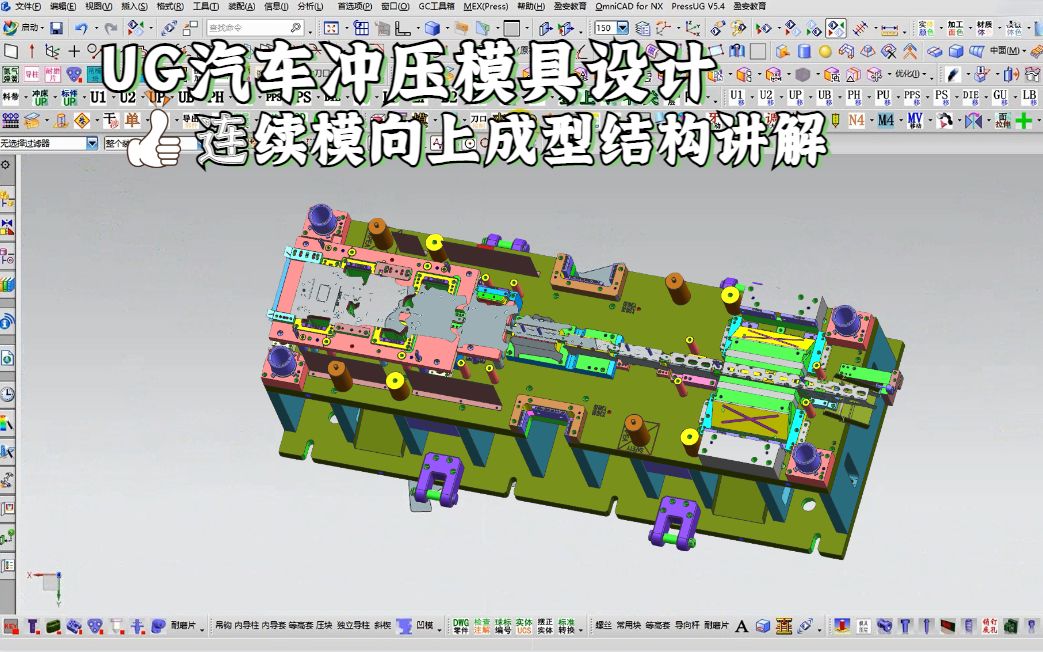Viewport: 1043px width, 652px height.
Task: Open the shaded cube rendering style icon
Action: [432, 28]
